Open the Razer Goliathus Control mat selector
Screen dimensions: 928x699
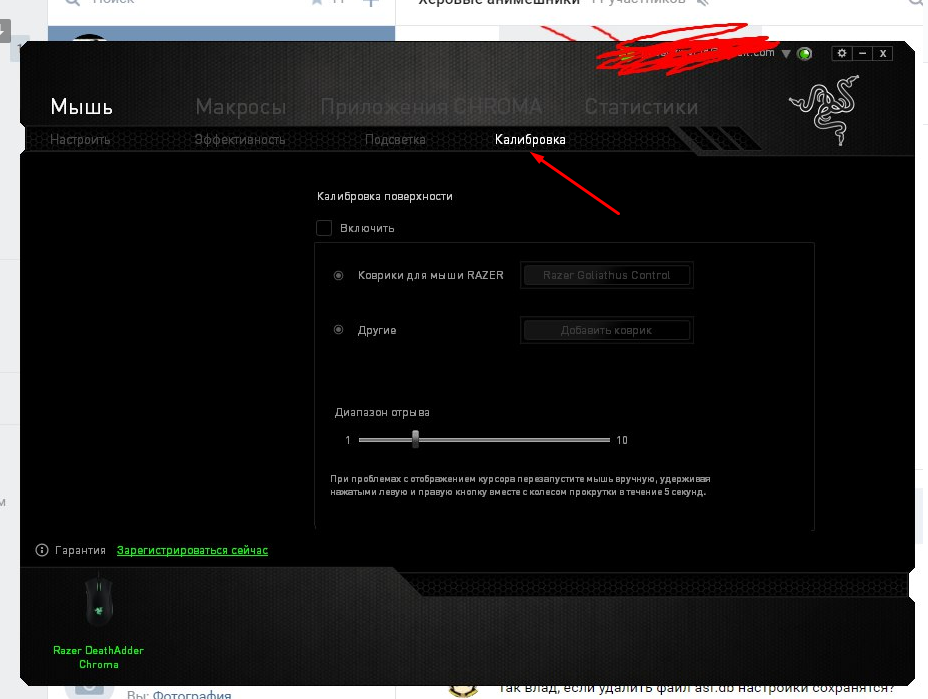[x=607, y=275]
